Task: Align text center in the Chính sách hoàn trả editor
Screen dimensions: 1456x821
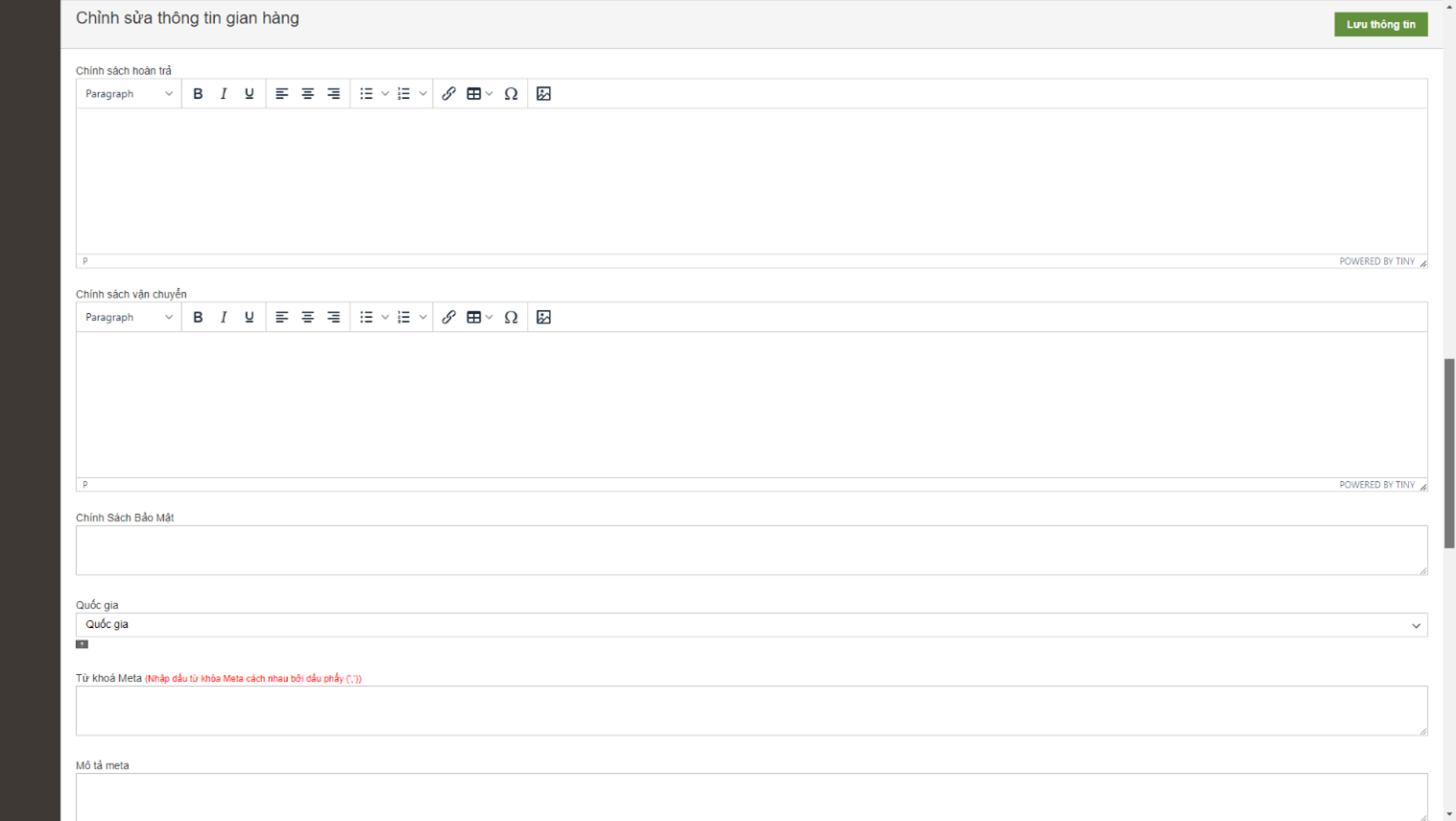Action: [x=308, y=94]
